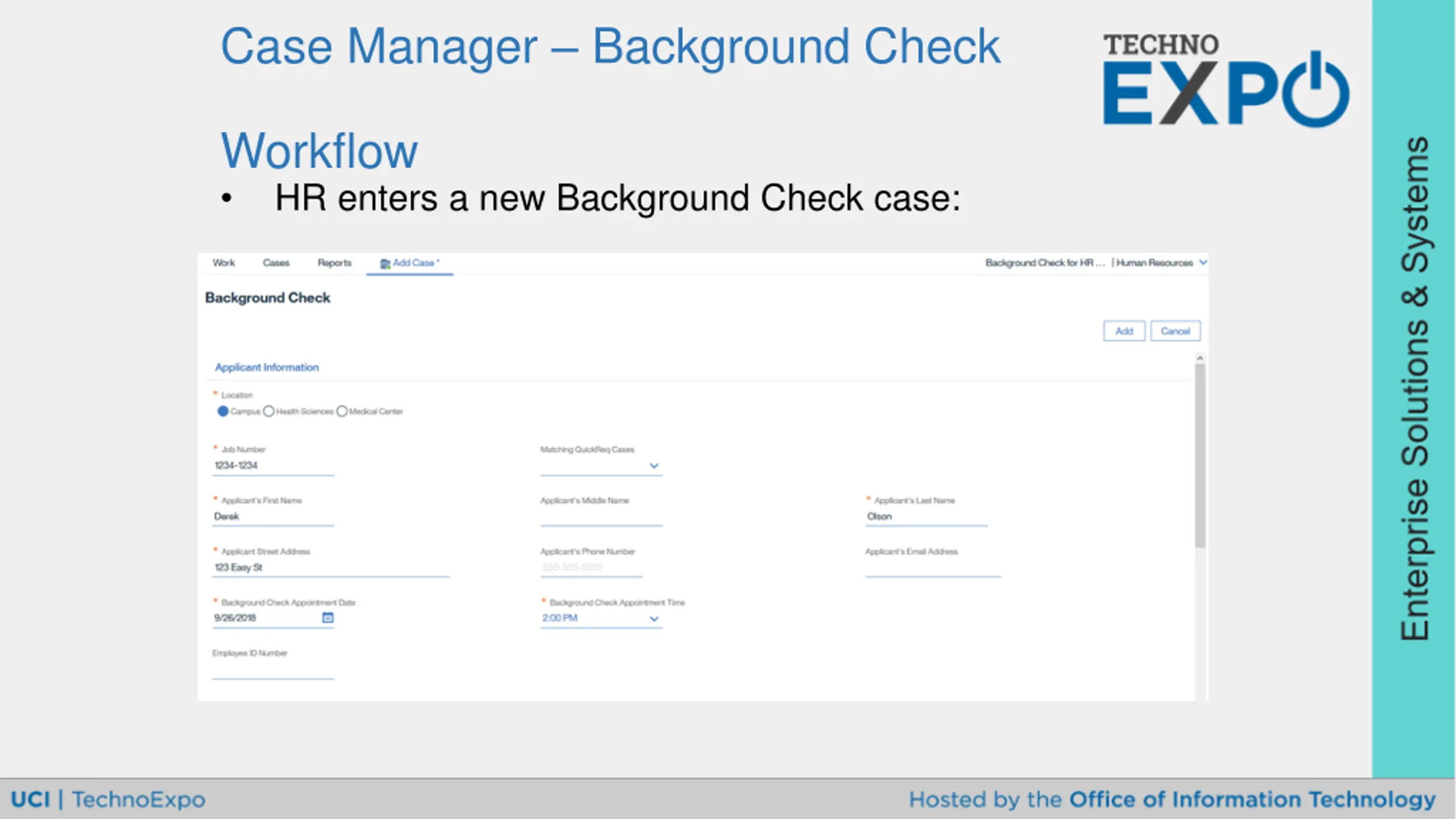Click the Job Number field with 1234-1234
Image resolution: width=1456 pixels, height=819 pixels.
273,466
